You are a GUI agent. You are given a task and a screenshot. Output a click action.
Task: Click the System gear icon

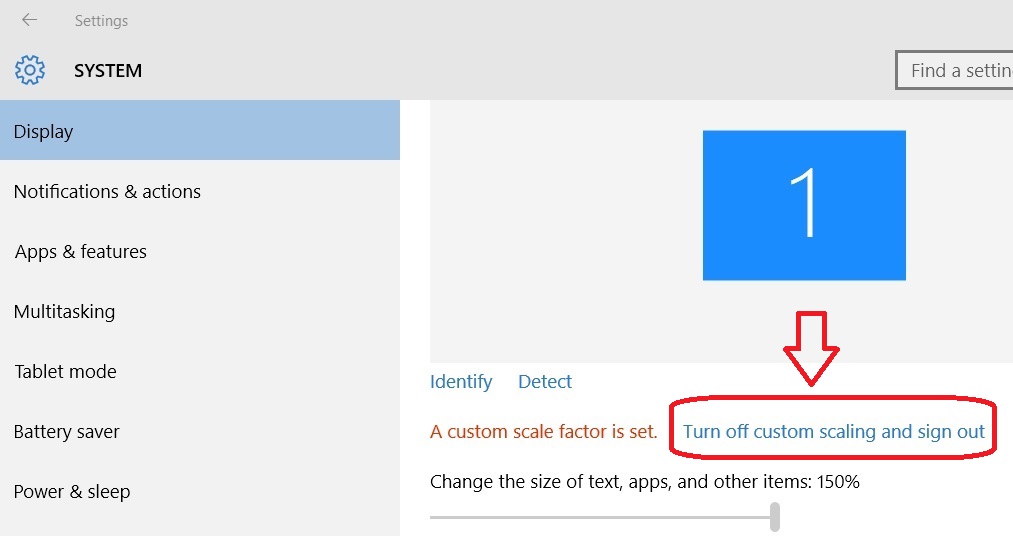click(30, 70)
